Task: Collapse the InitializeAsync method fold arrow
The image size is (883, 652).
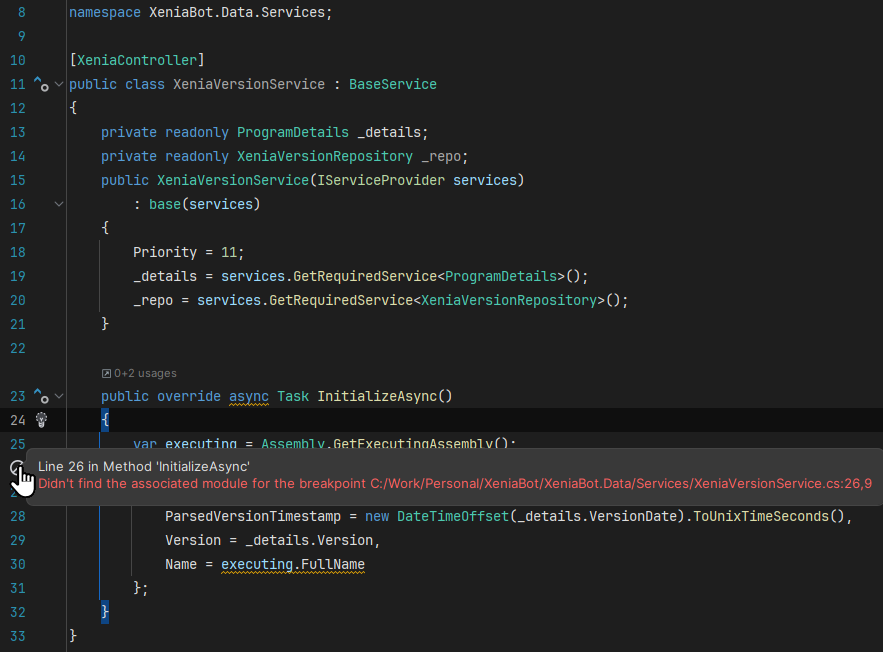Action: point(59,397)
